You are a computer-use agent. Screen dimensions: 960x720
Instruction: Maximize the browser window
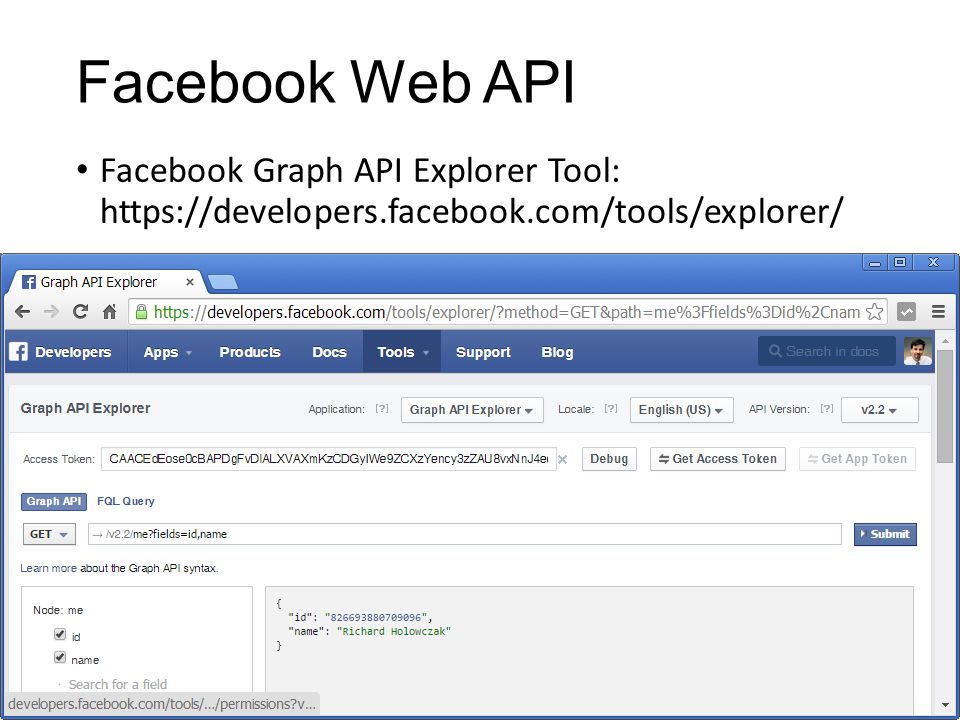coord(900,262)
